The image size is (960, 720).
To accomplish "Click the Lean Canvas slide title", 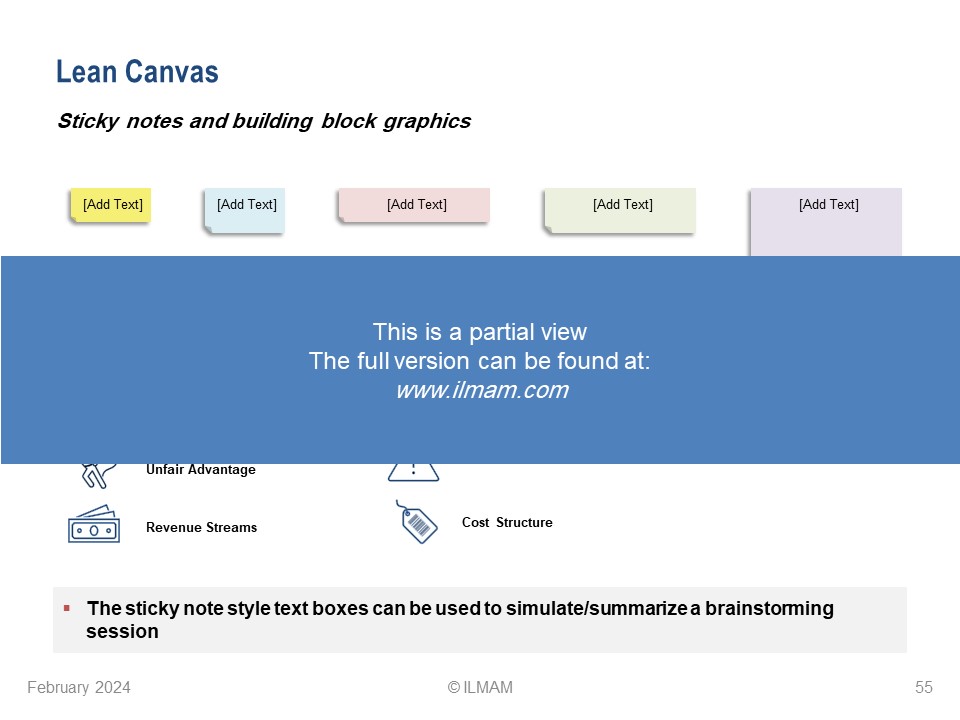I will (x=137, y=72).
